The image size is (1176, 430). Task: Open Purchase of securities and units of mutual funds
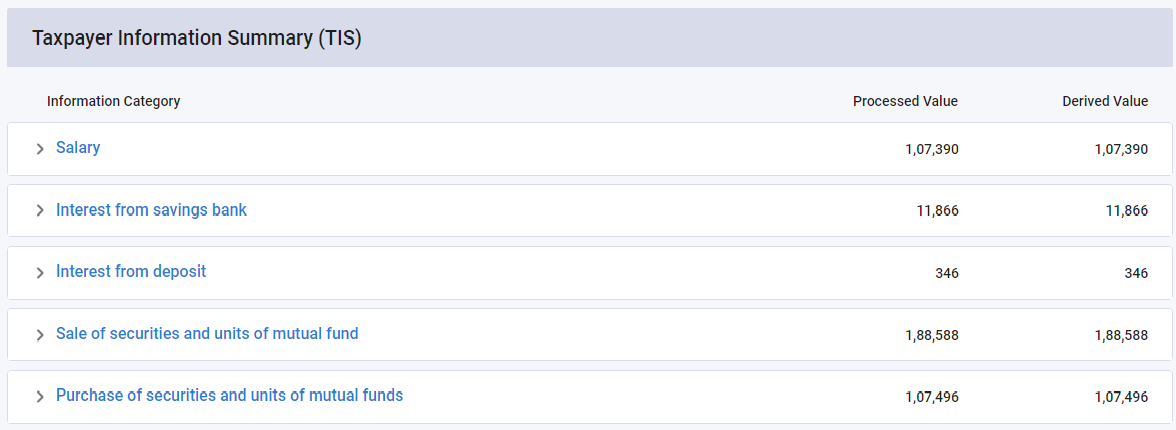pos(229,396)
